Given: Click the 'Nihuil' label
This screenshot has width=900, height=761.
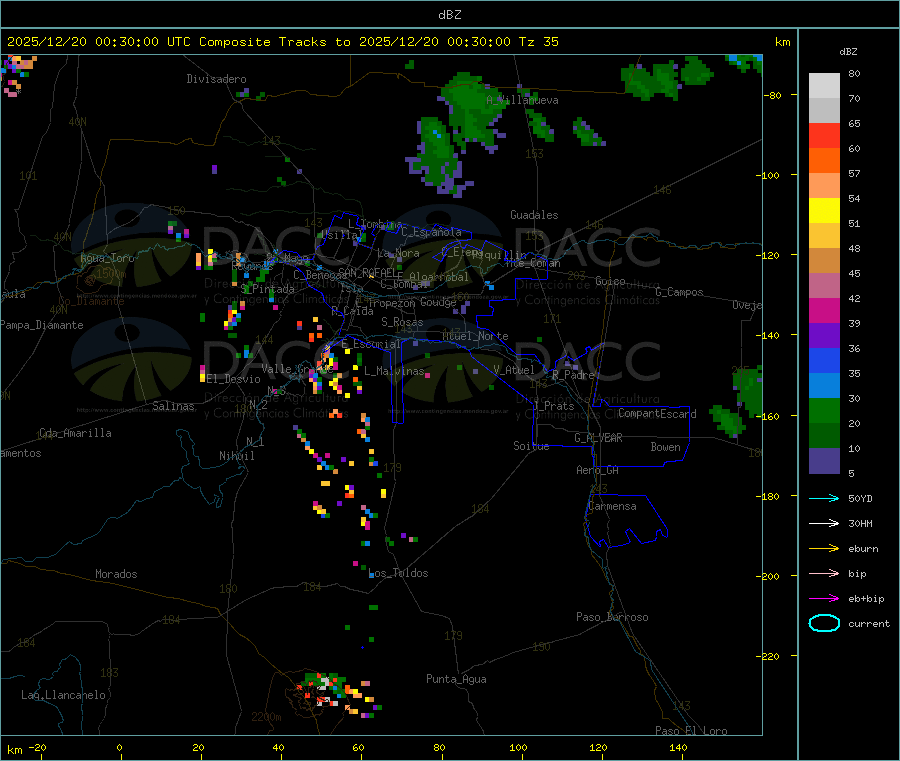Looking at the screenshot, I should pos(236,456).
